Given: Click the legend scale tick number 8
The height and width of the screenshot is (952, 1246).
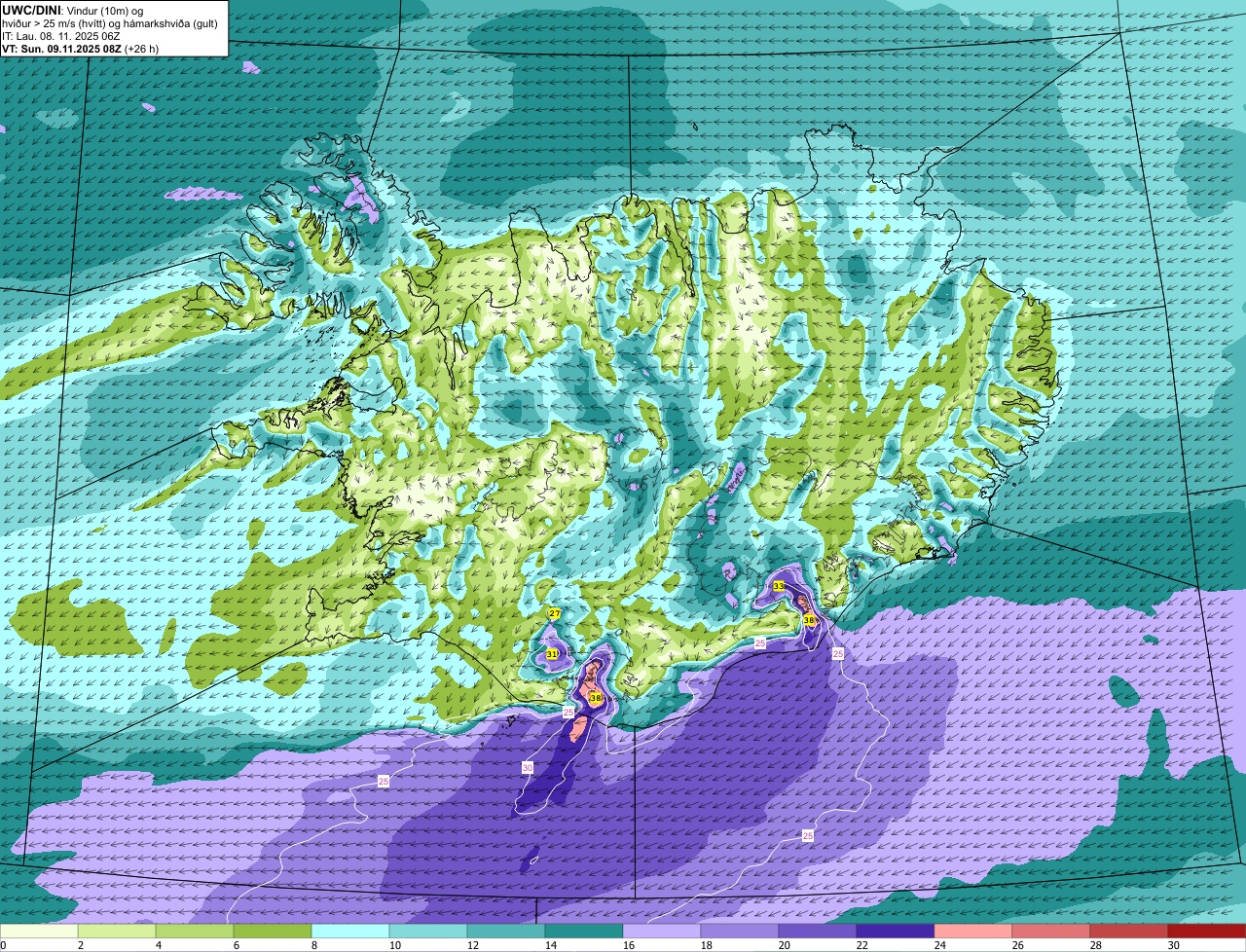Looking at the screenshot, I should pos(313,945).
